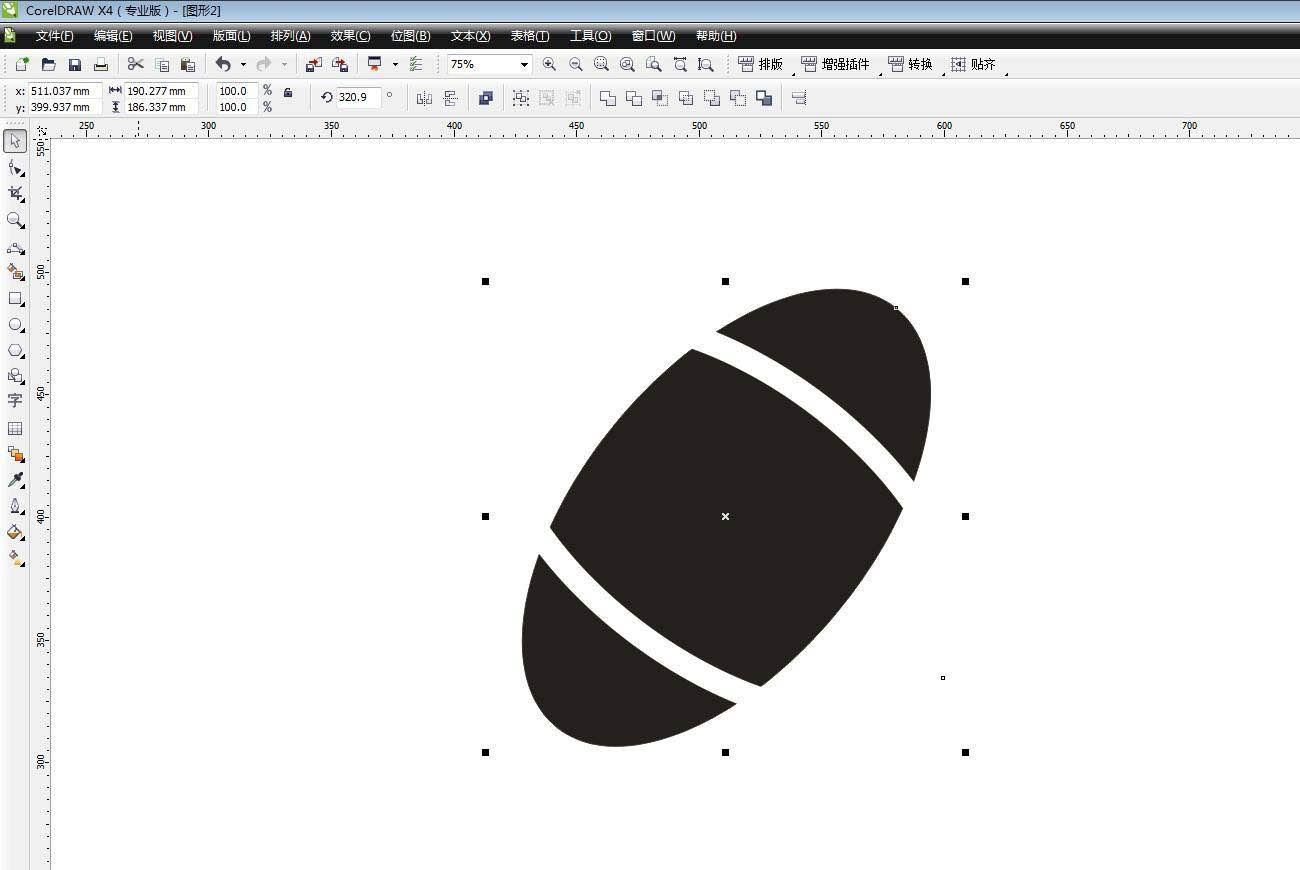This screenshot has width=1300, height=870.
Task: Expand the undo history dropdown arrow
Action: pyautogui.click(x=243, y=64)
